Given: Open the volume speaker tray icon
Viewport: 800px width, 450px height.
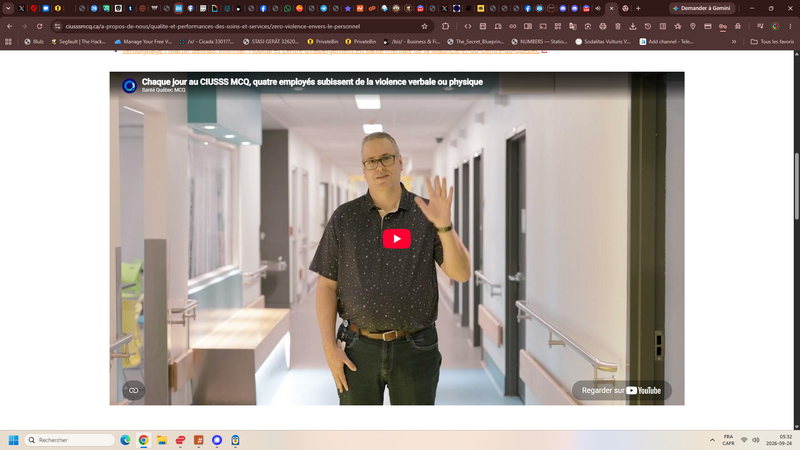Looking at the screenshot, I should click(756, 440).
